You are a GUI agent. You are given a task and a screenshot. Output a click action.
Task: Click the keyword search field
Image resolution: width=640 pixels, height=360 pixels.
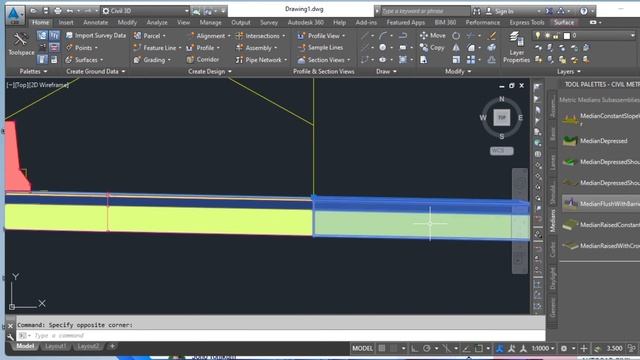(x=424, y=11)
